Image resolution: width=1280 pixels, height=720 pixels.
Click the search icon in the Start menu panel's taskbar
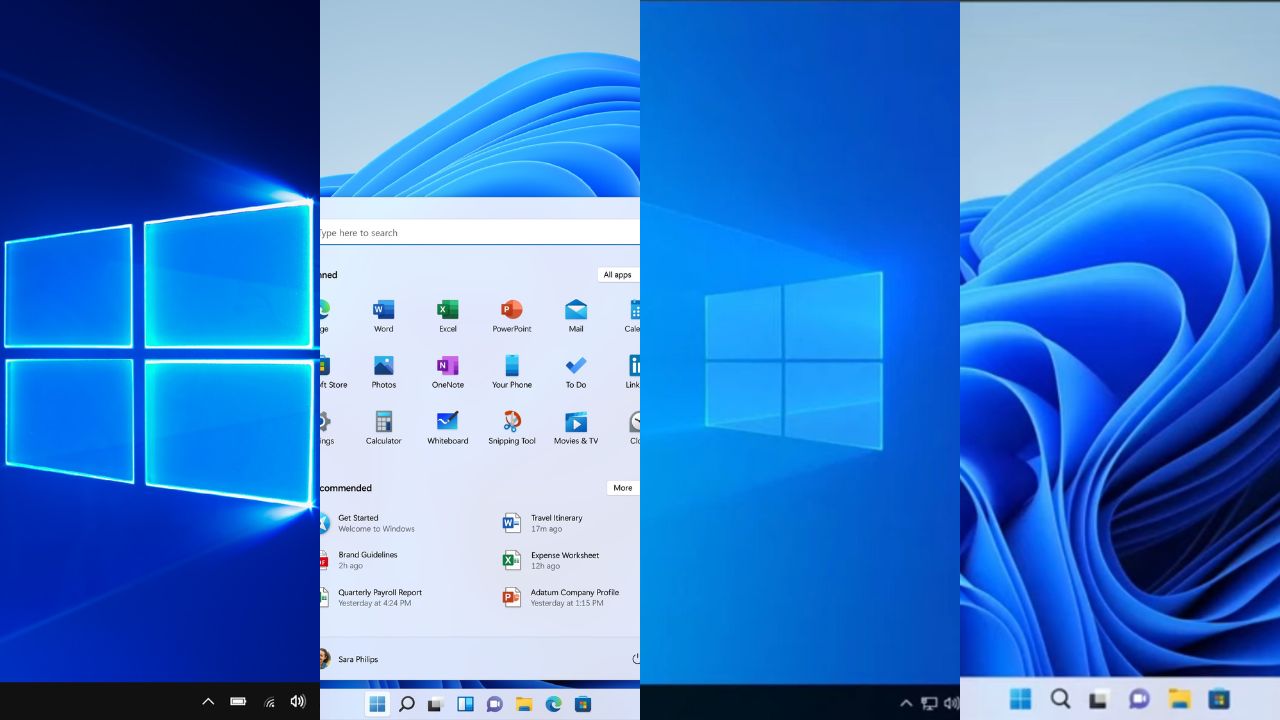click(x=407, y=704)
